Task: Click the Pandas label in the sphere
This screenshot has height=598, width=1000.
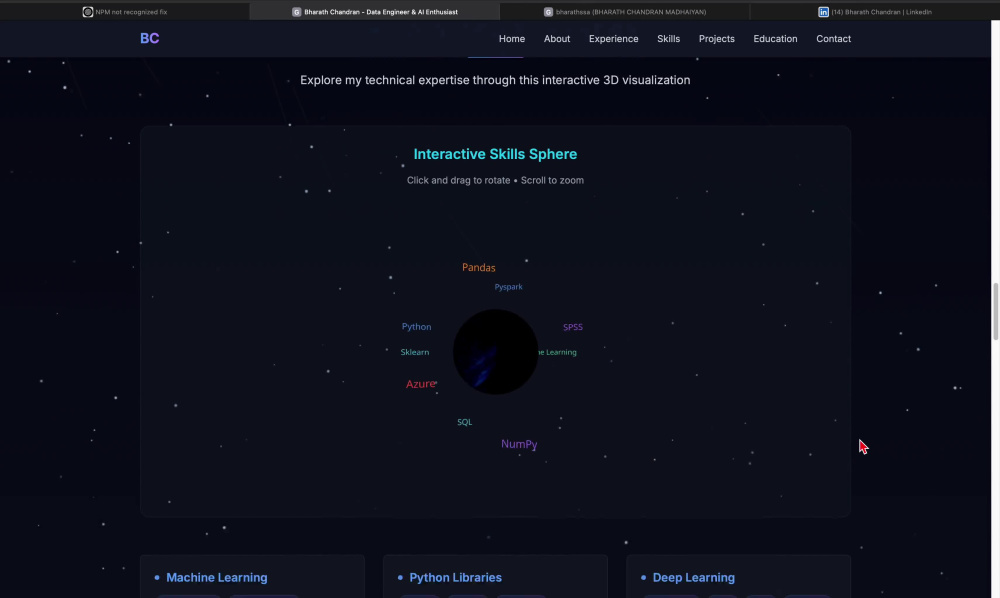Action: pos(478,267)
